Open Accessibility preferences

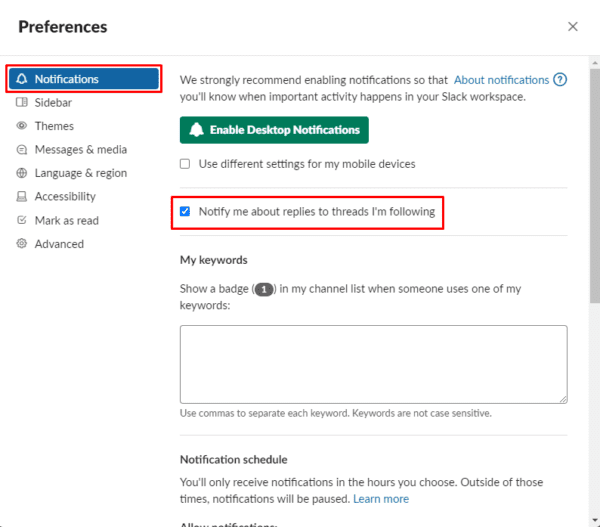[65, 196]
